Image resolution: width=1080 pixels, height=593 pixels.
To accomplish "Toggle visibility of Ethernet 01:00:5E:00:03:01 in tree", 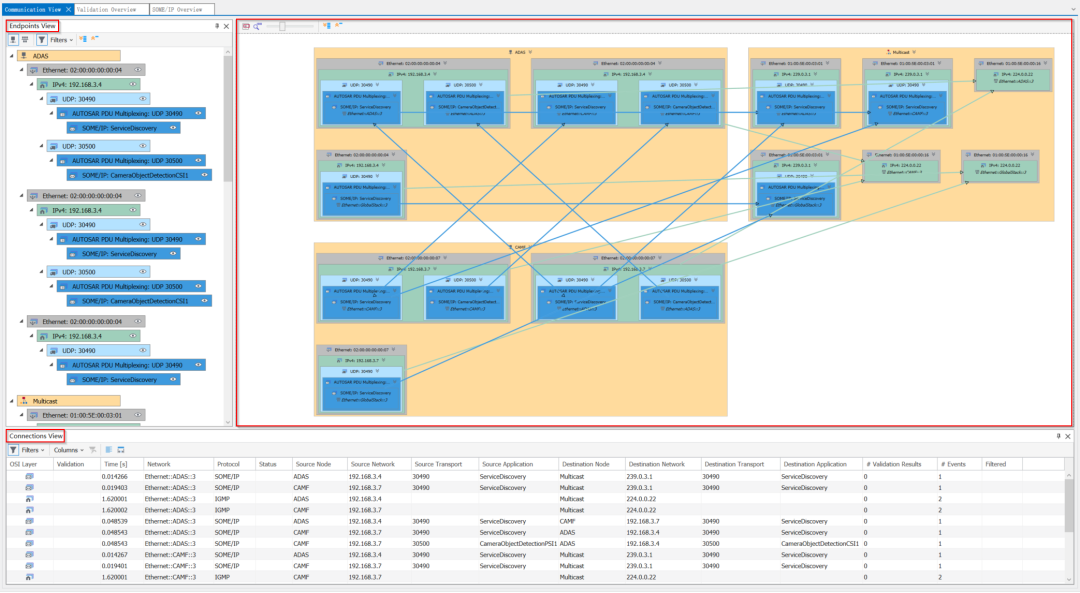I will point(138,415).
